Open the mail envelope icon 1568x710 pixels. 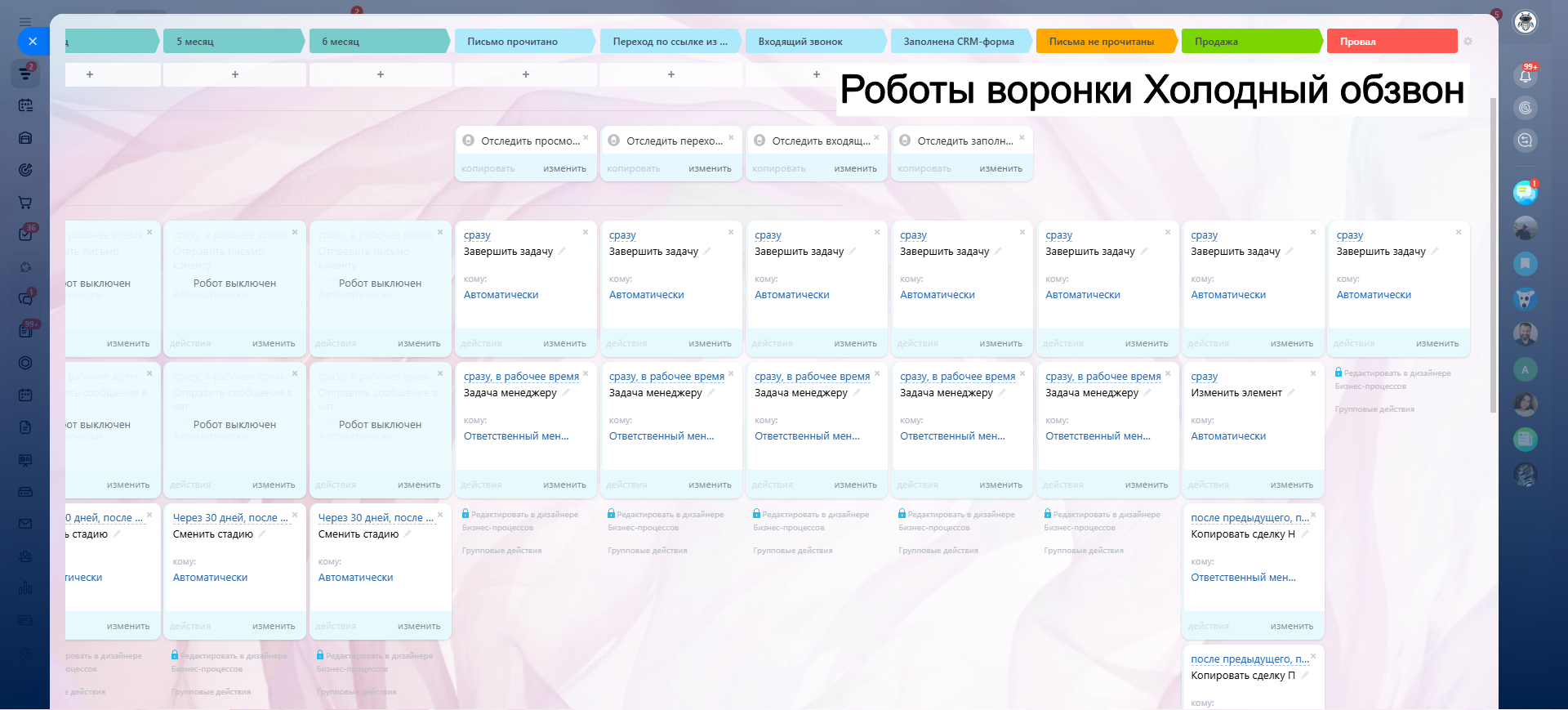point(25,524)
